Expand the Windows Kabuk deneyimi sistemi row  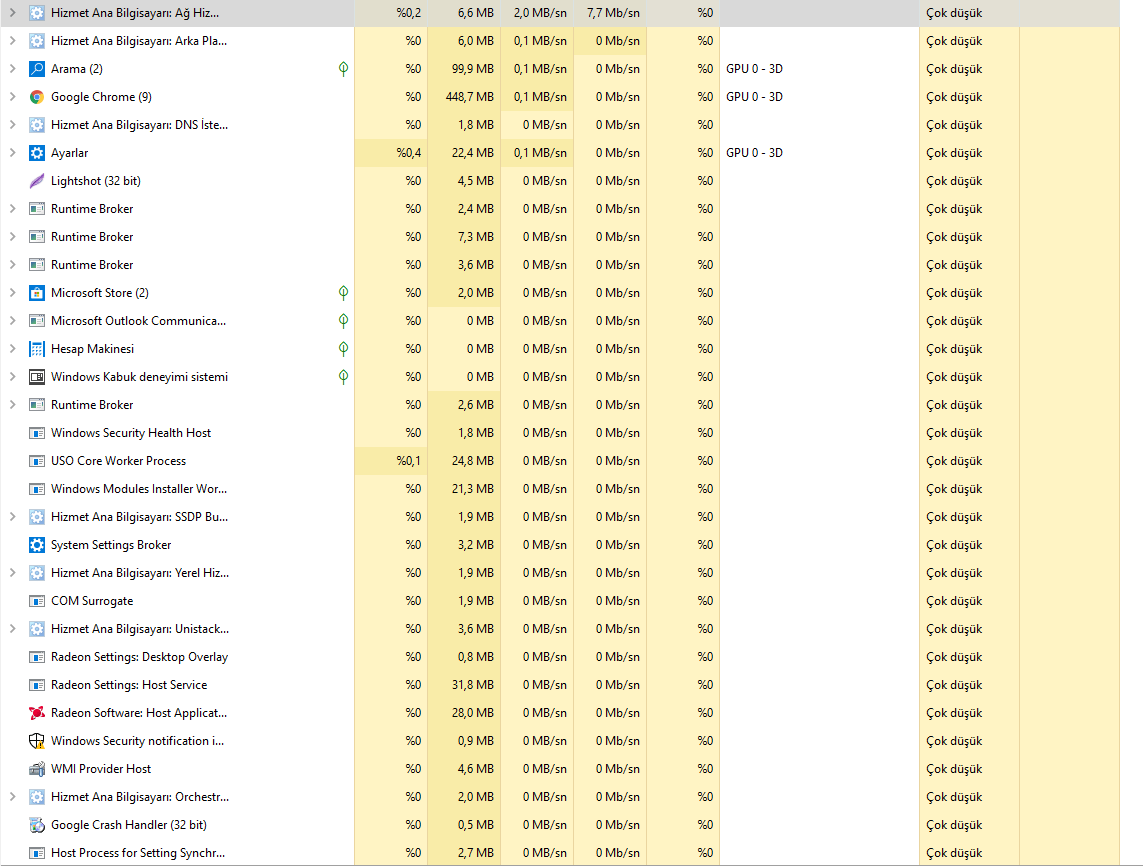click(x=12, y=377)
